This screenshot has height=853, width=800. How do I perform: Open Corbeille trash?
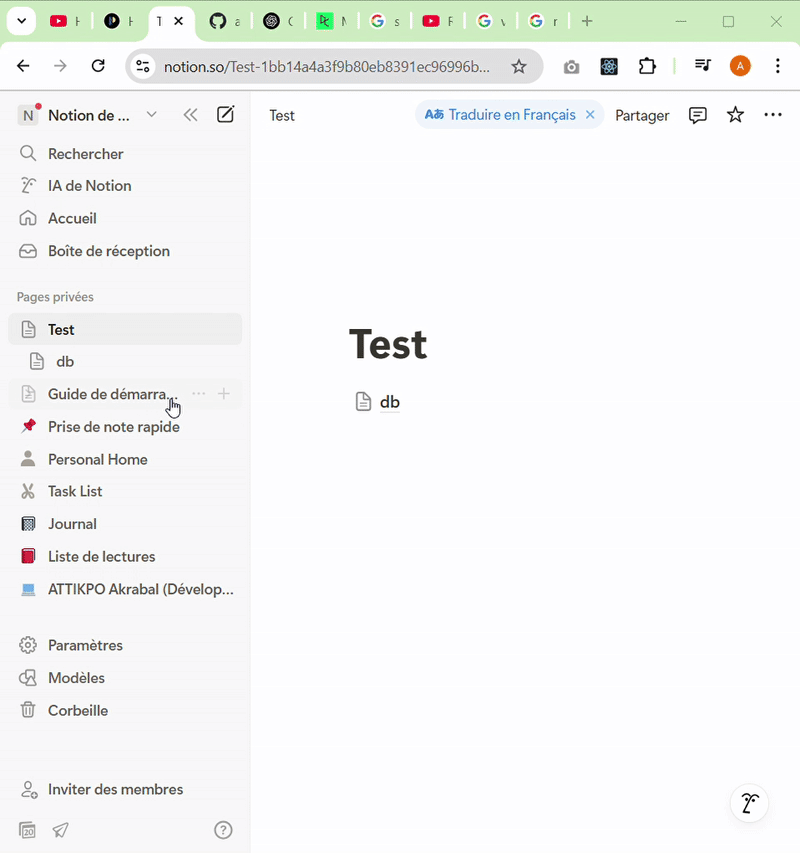tap(125, 711)
